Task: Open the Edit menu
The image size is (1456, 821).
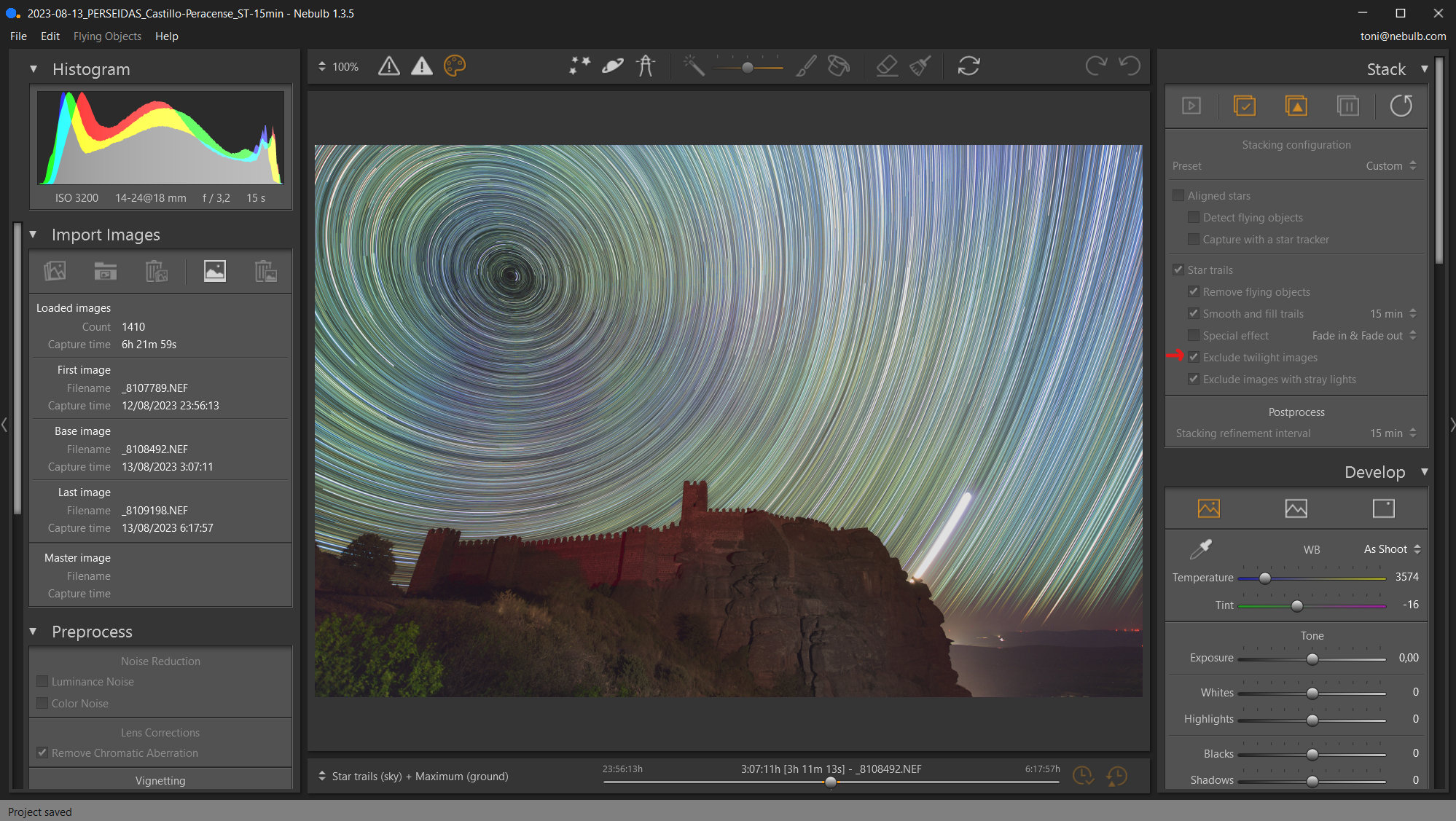Action: click(50, 36)
